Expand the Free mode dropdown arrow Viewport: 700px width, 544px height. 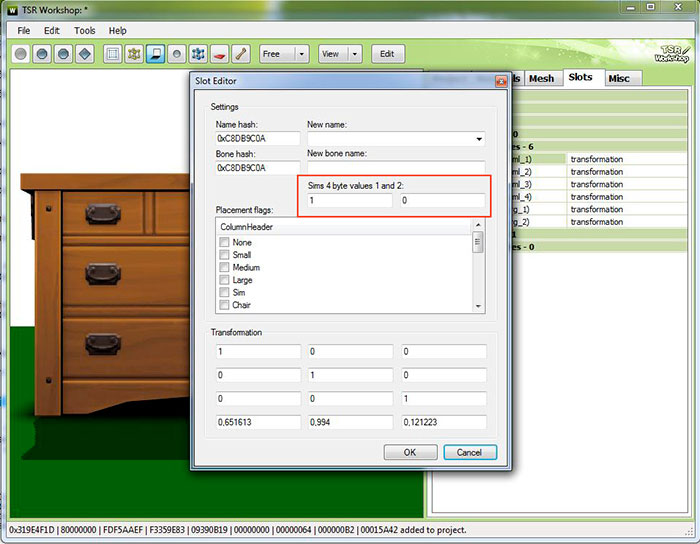(300, 54)
